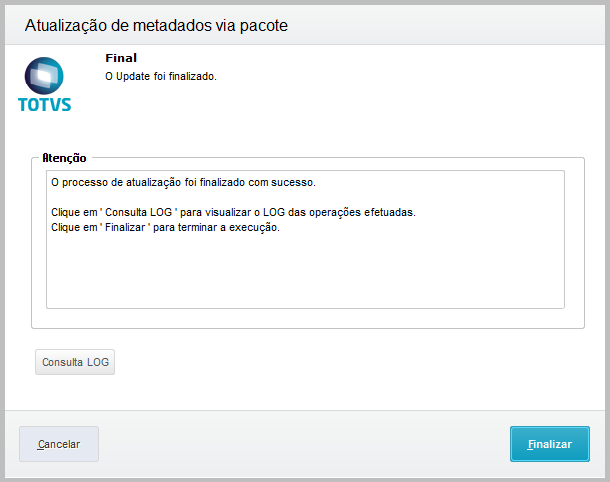Select the 'Atenção' group box label
This screenshot has width=610, height=482.
(65, 158)
